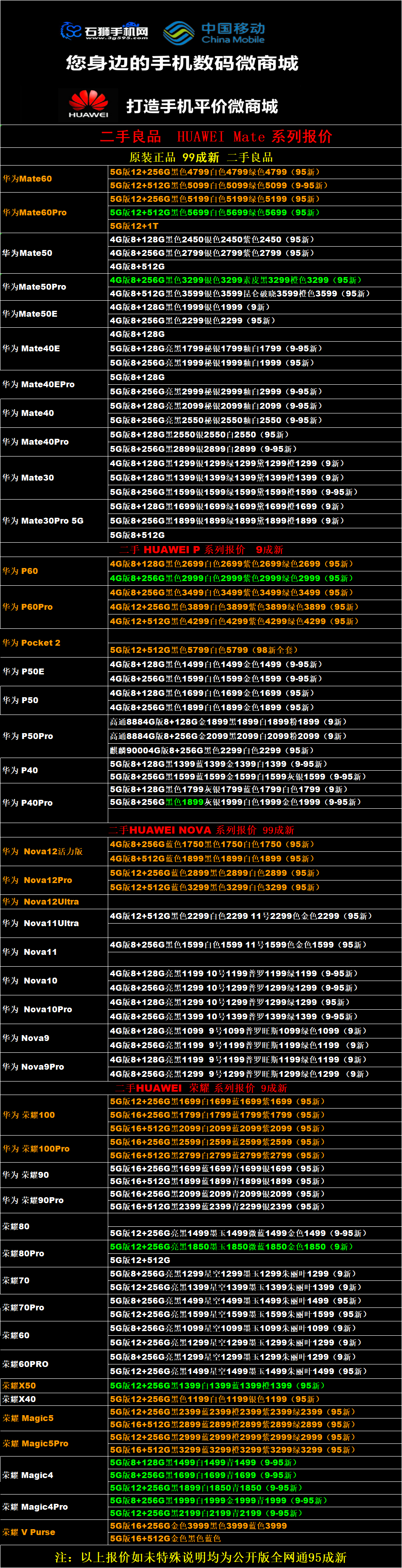This screenshot has width=402, height=1568.
Task: Select the 华为 P40 model cell
Action: click(x=54, y=770)
